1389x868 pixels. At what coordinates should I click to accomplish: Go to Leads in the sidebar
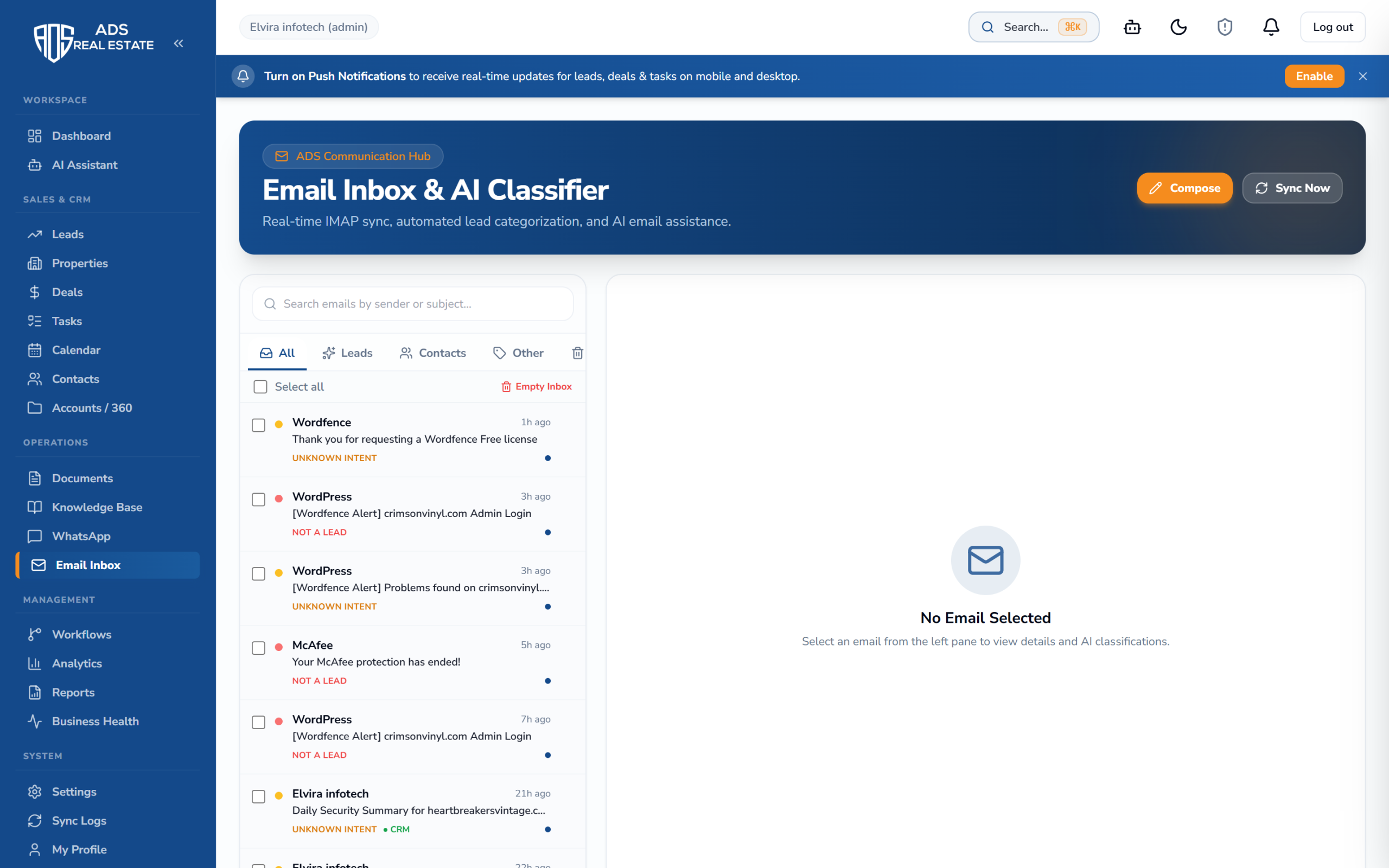(108, 234)
